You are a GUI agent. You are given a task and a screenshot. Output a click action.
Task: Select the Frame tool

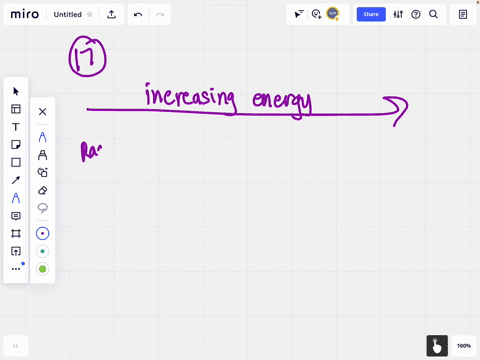[16, 234]
